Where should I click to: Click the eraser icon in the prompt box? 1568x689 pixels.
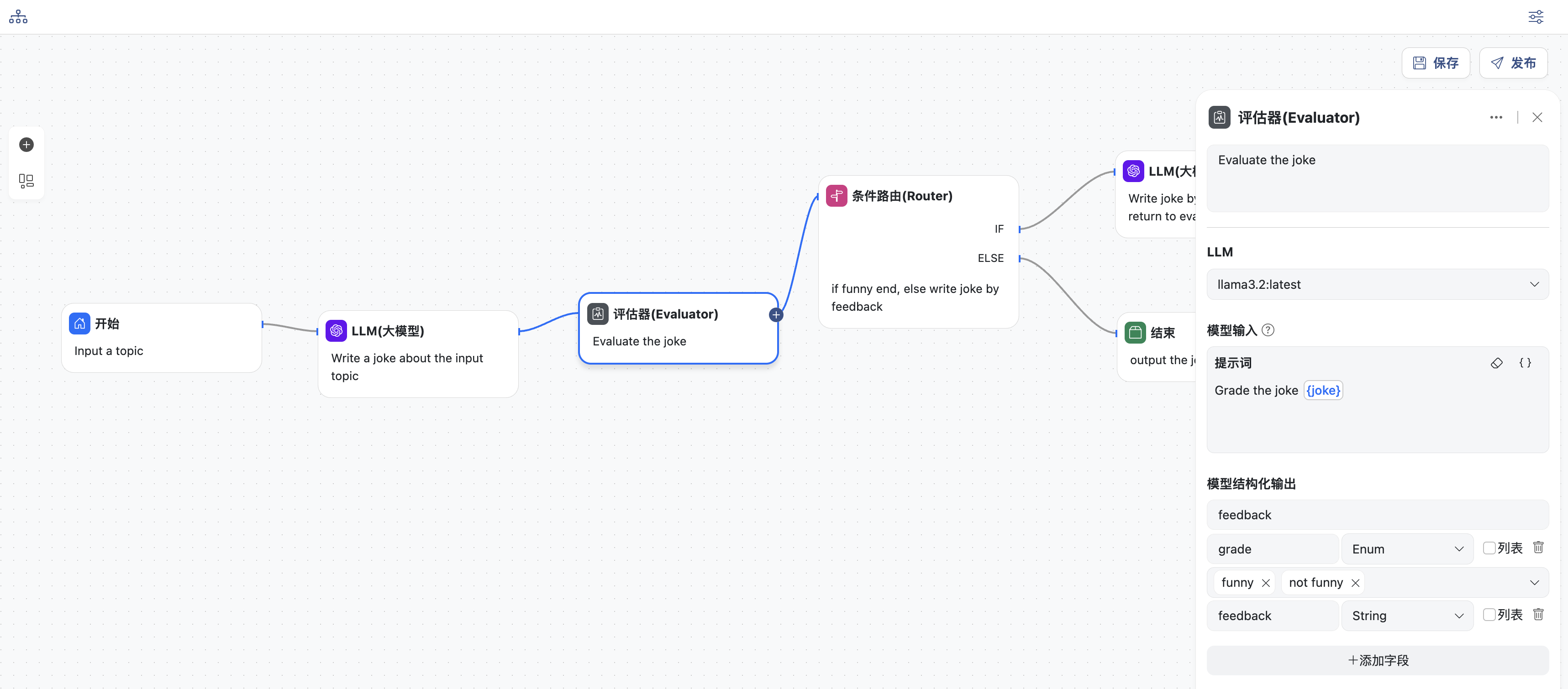tap(1496, 363)
